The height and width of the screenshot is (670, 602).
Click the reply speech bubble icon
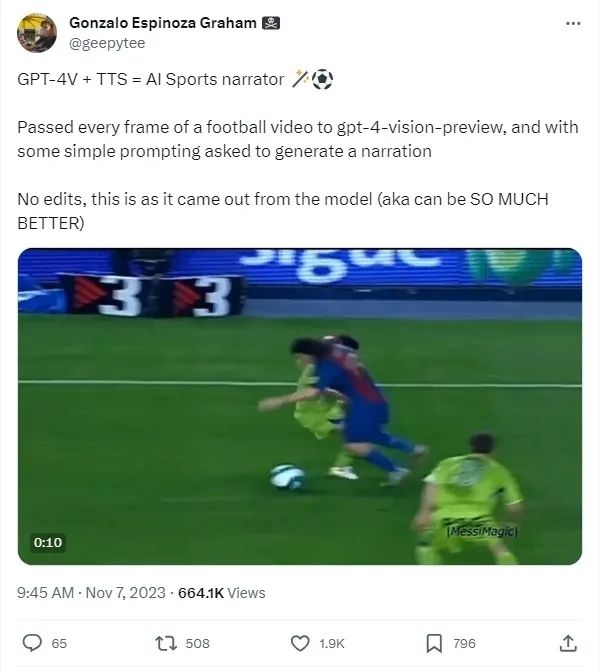(32, 643)
